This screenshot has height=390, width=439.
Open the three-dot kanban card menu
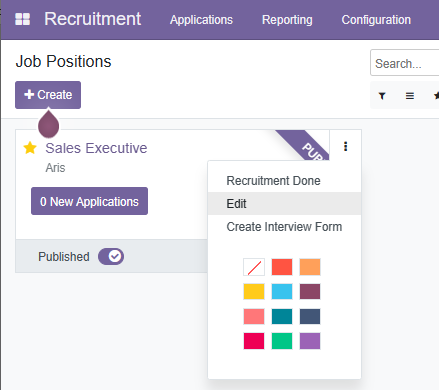point(345,146)
